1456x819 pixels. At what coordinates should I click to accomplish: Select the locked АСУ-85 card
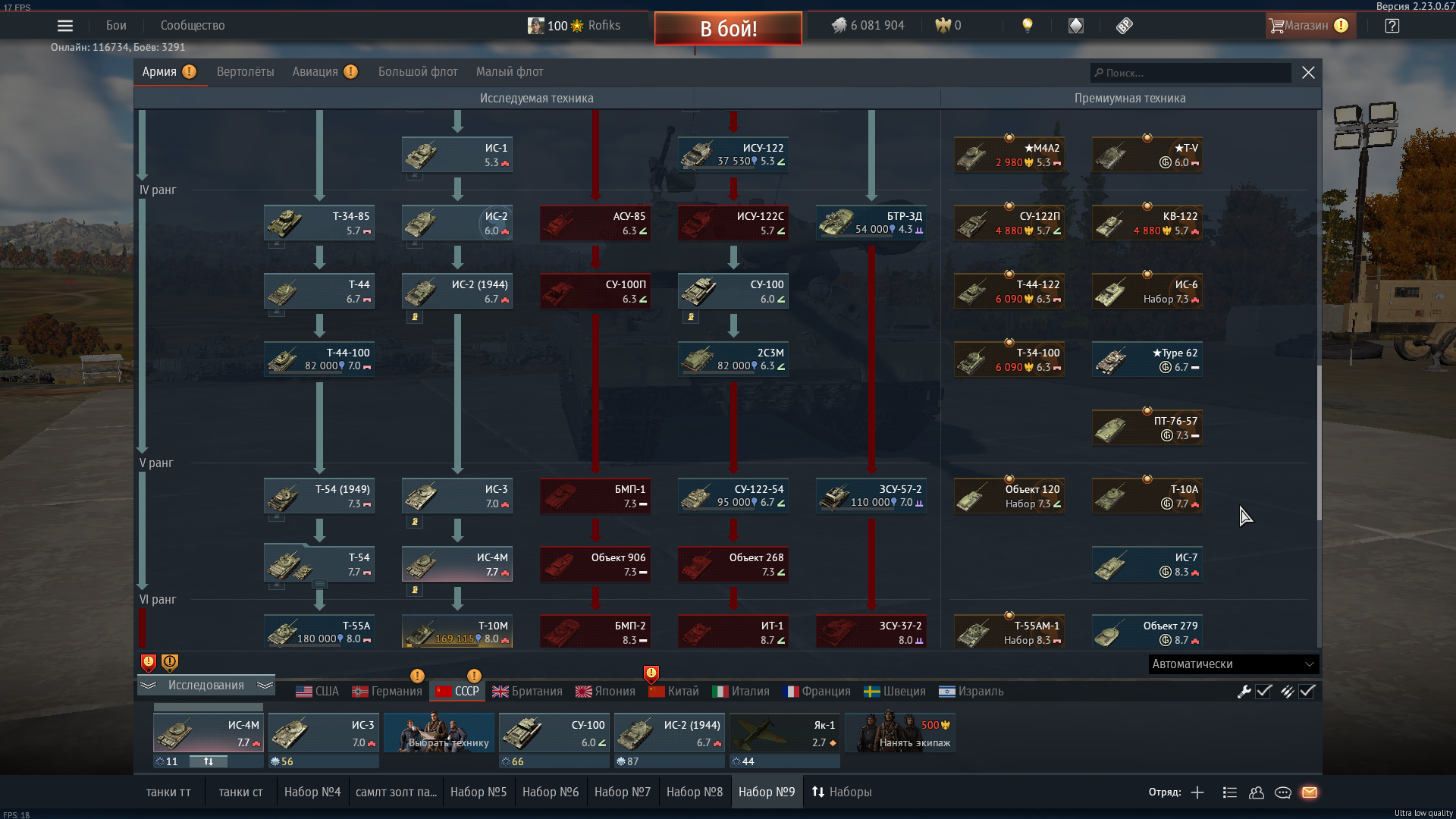(x=595, y=223)
